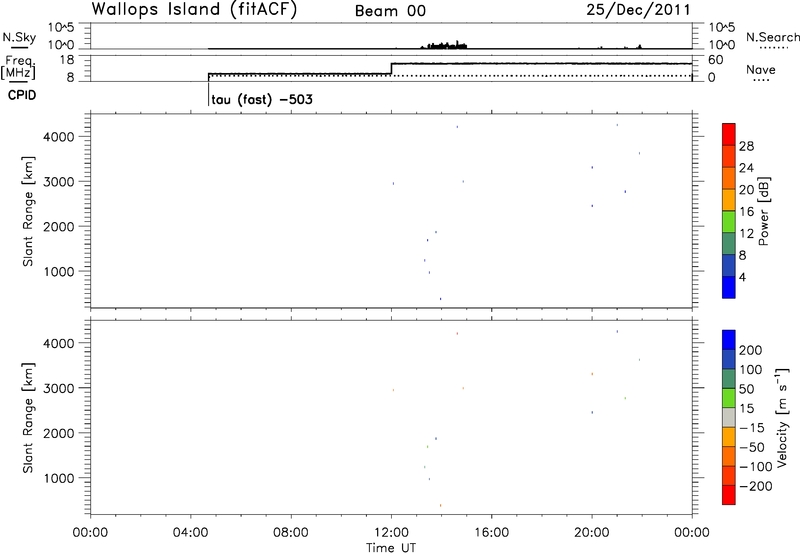The height and width of the screenshot is (554, 800).
Task: Pick the green Power color between 12 and 16
Action: pos(729,222)
